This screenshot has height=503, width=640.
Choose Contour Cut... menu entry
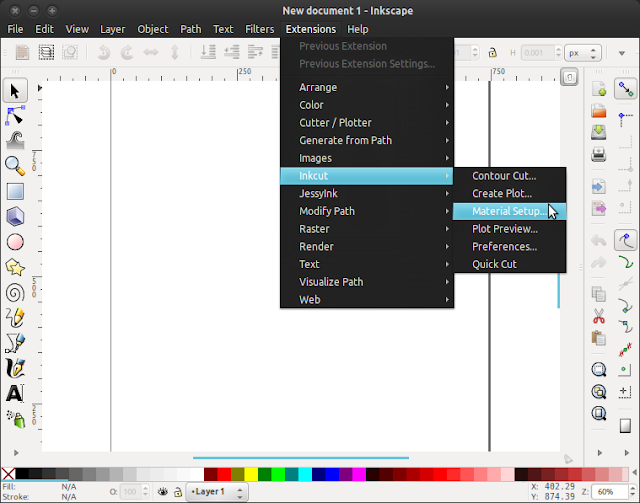point(509,176)
